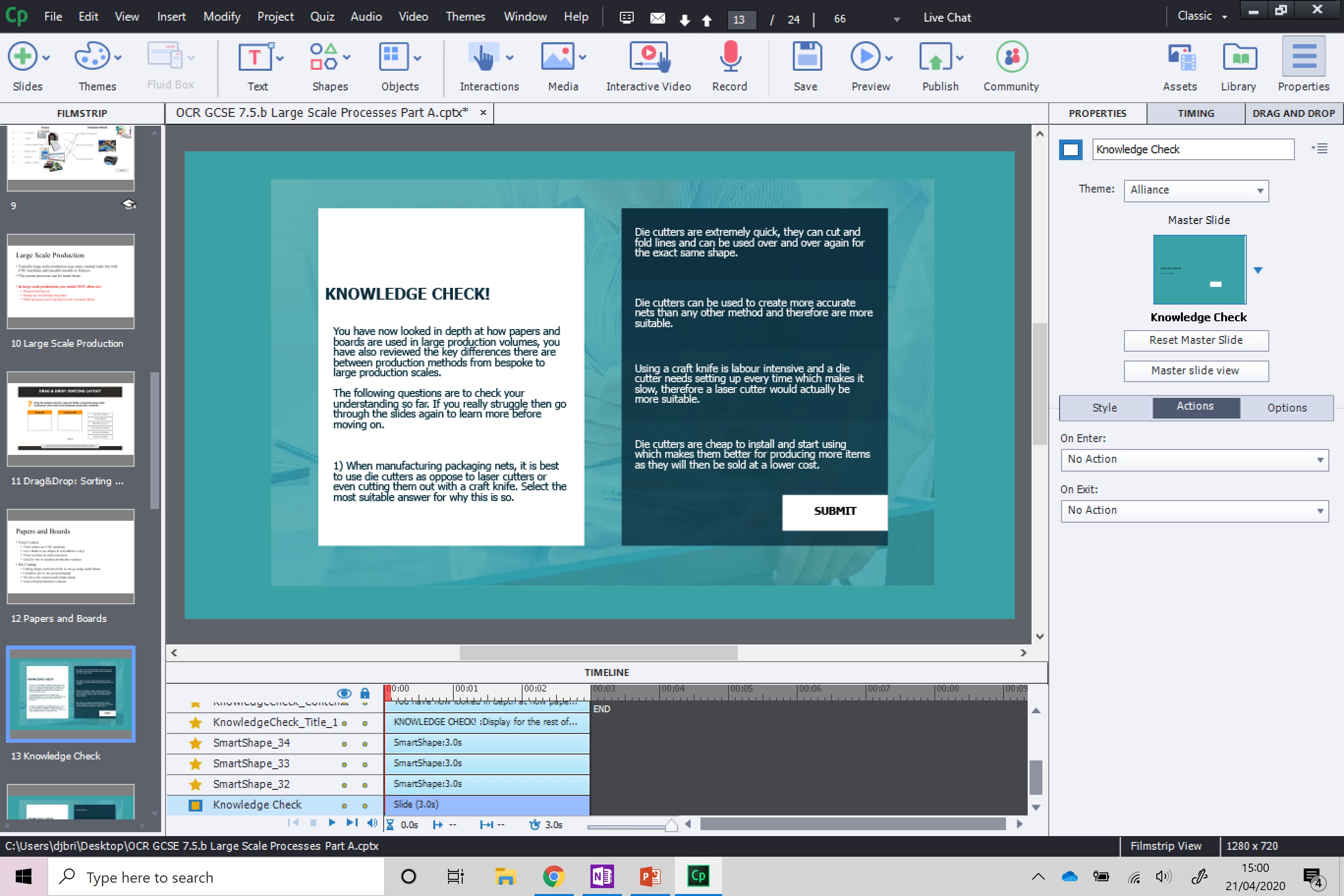Viewport: 1344px width, 896px height.
Task: Click the Community icon
Action: (x=1011, y=57)
